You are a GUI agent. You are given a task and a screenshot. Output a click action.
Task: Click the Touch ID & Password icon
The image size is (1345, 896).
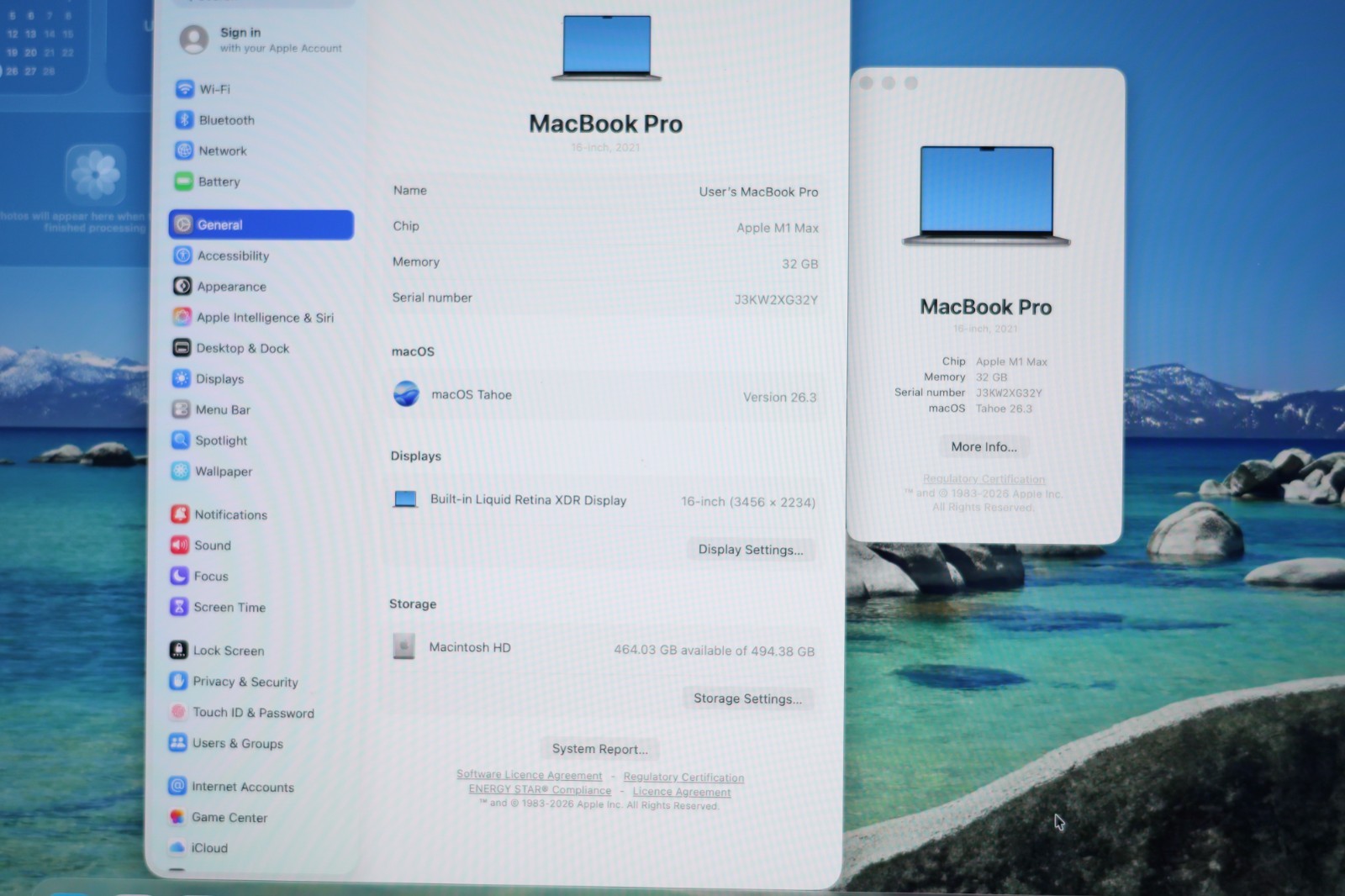[178, 713]
